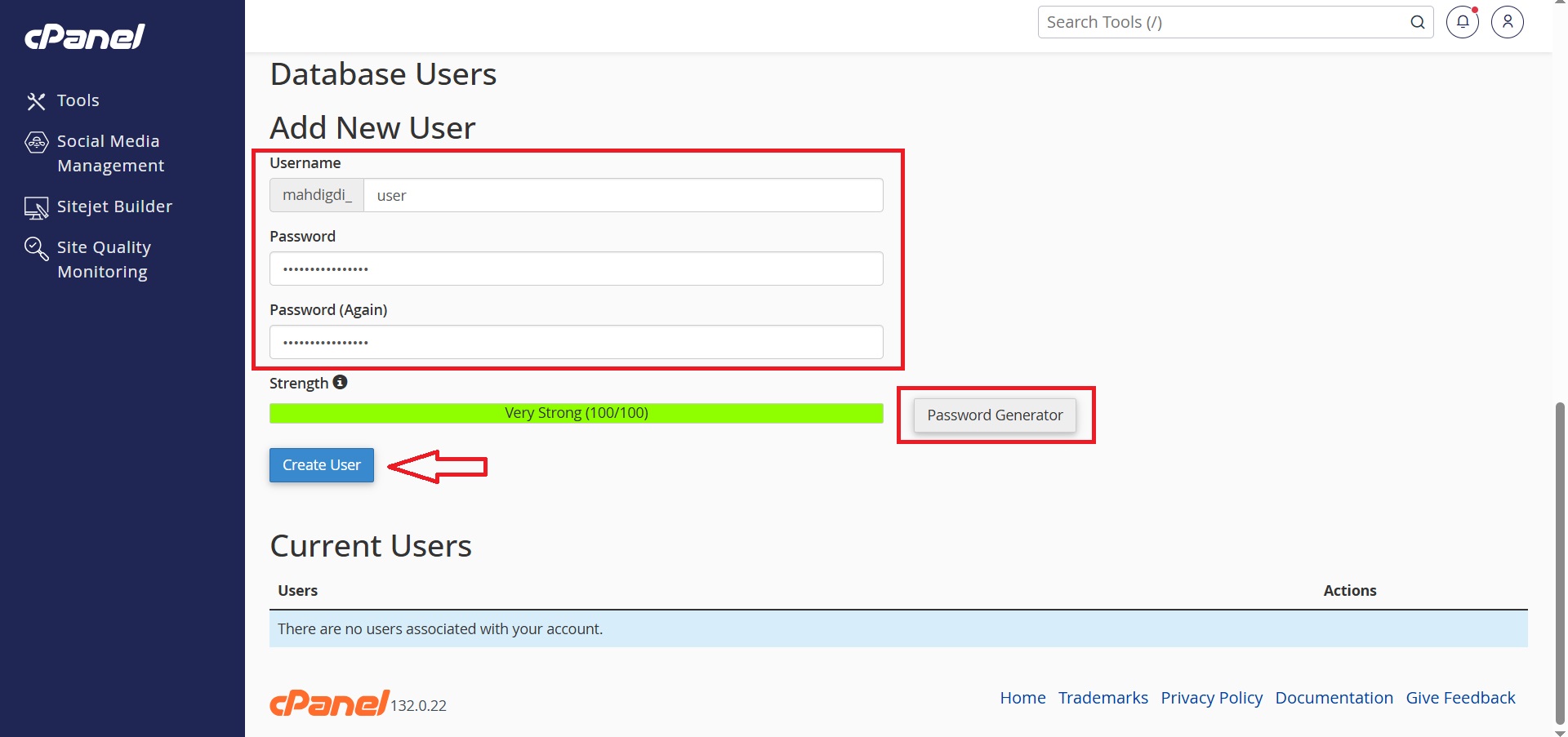The height and width of the screenshot is (737, 1568).
Task: Open the user account menu icon
Action: 1508,22
